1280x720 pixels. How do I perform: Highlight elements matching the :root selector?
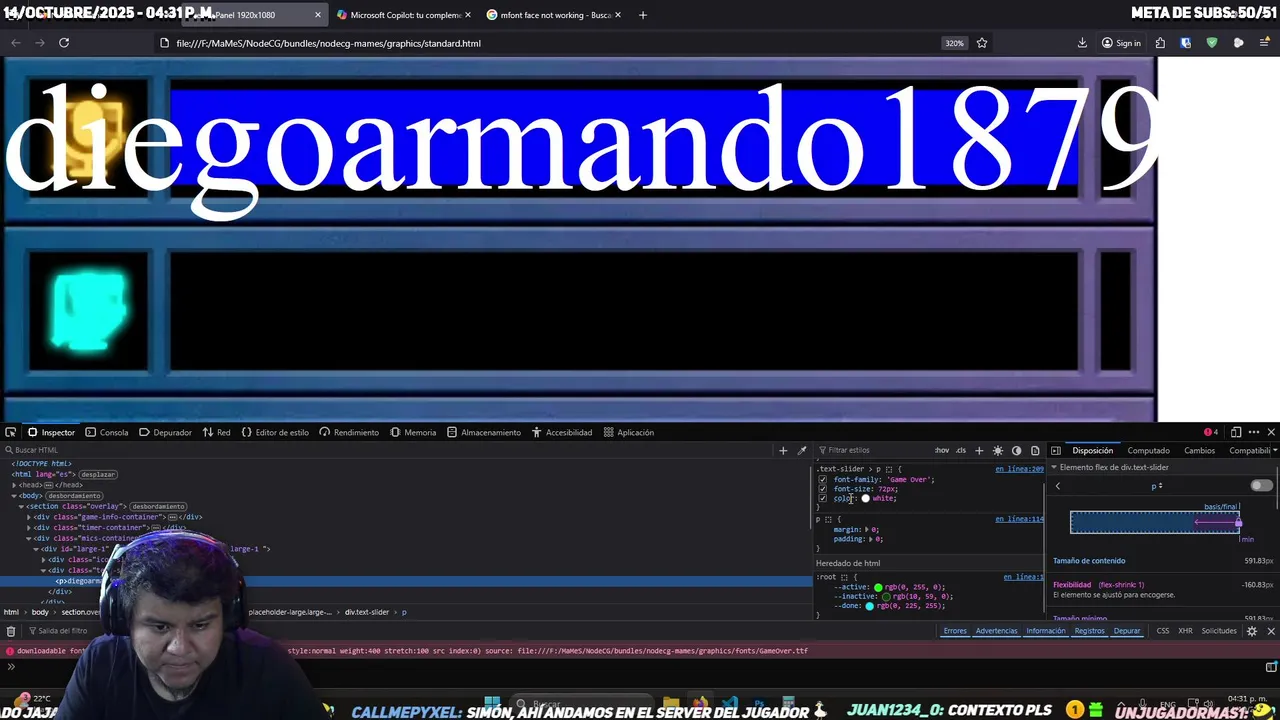(x=844, y=577)
